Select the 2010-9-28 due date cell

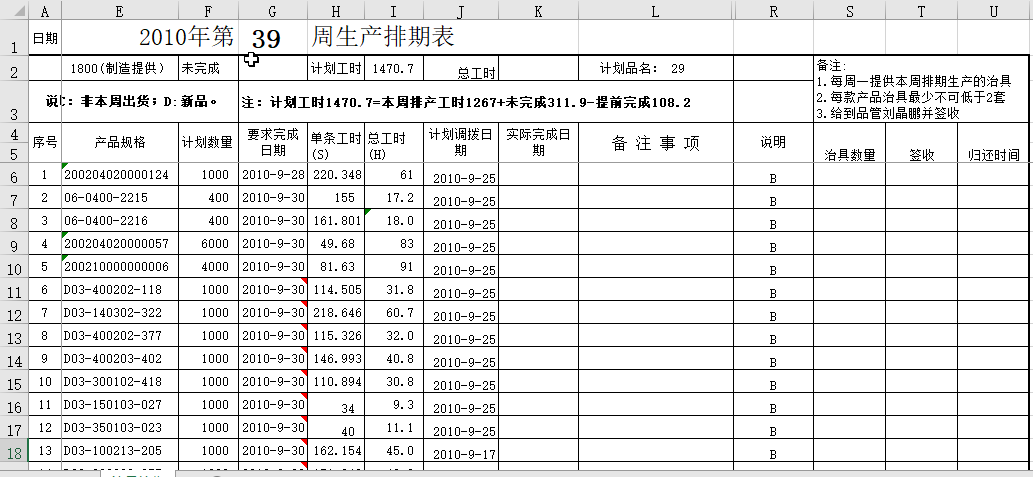point(272,176)
